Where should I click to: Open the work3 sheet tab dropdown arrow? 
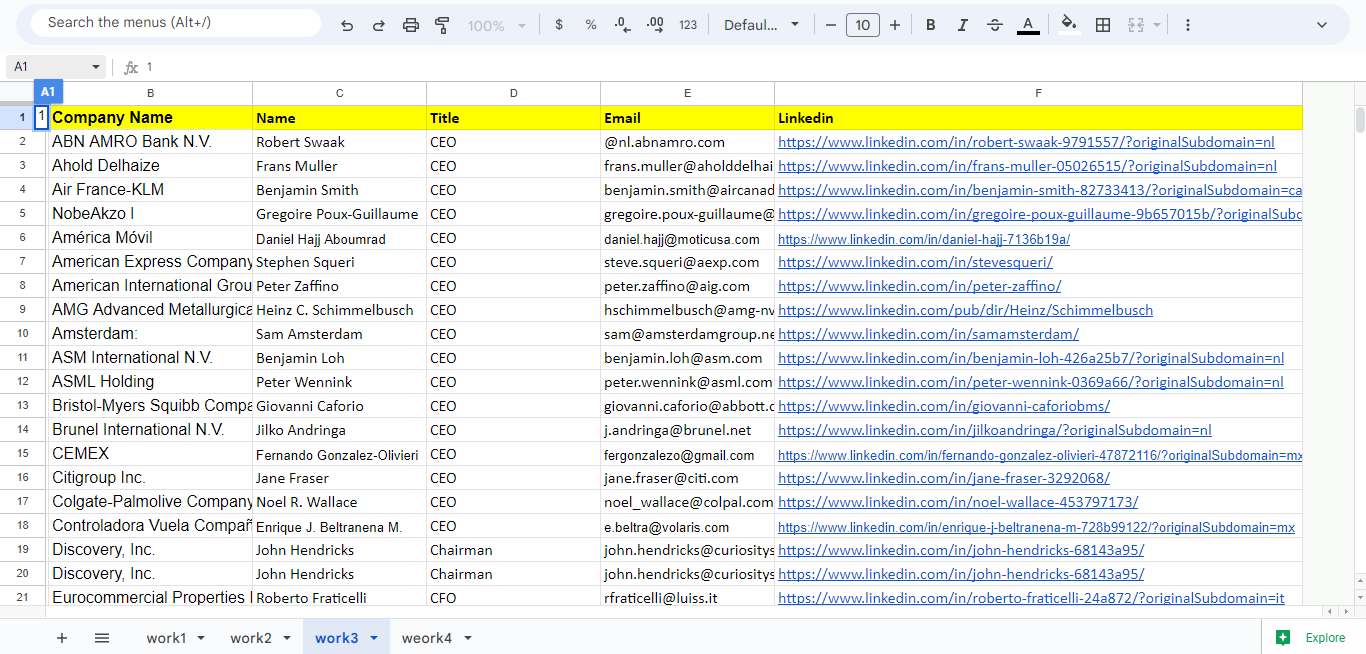tap(374, 638)
